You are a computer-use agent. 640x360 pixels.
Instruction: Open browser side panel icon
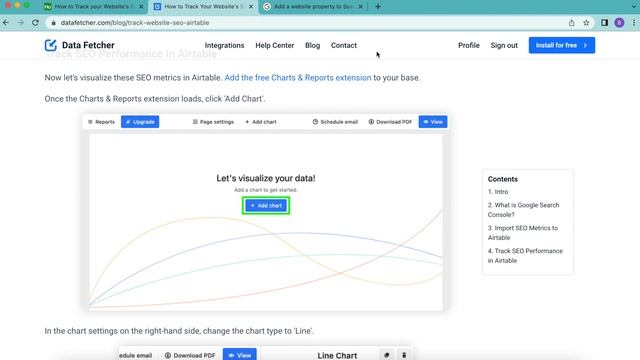click(x=604, y=23)
